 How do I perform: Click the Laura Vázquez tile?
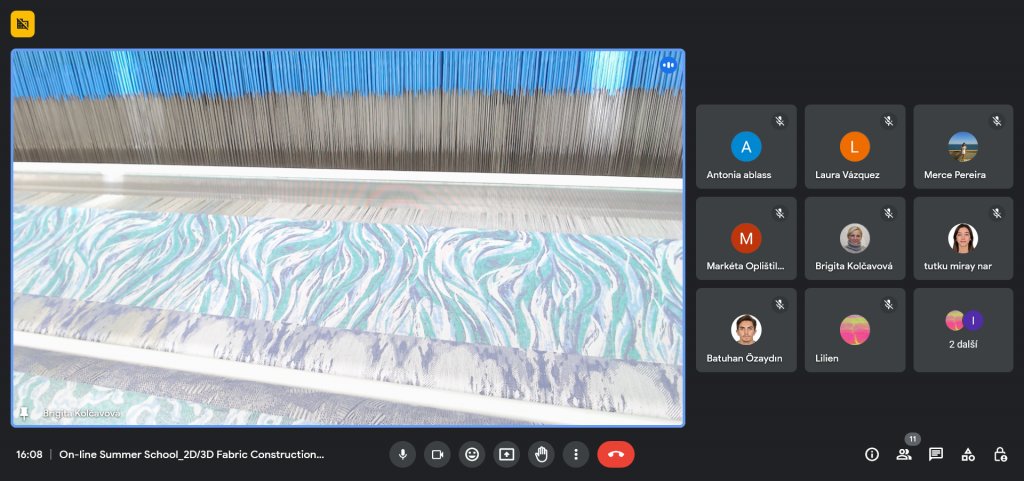855,147
